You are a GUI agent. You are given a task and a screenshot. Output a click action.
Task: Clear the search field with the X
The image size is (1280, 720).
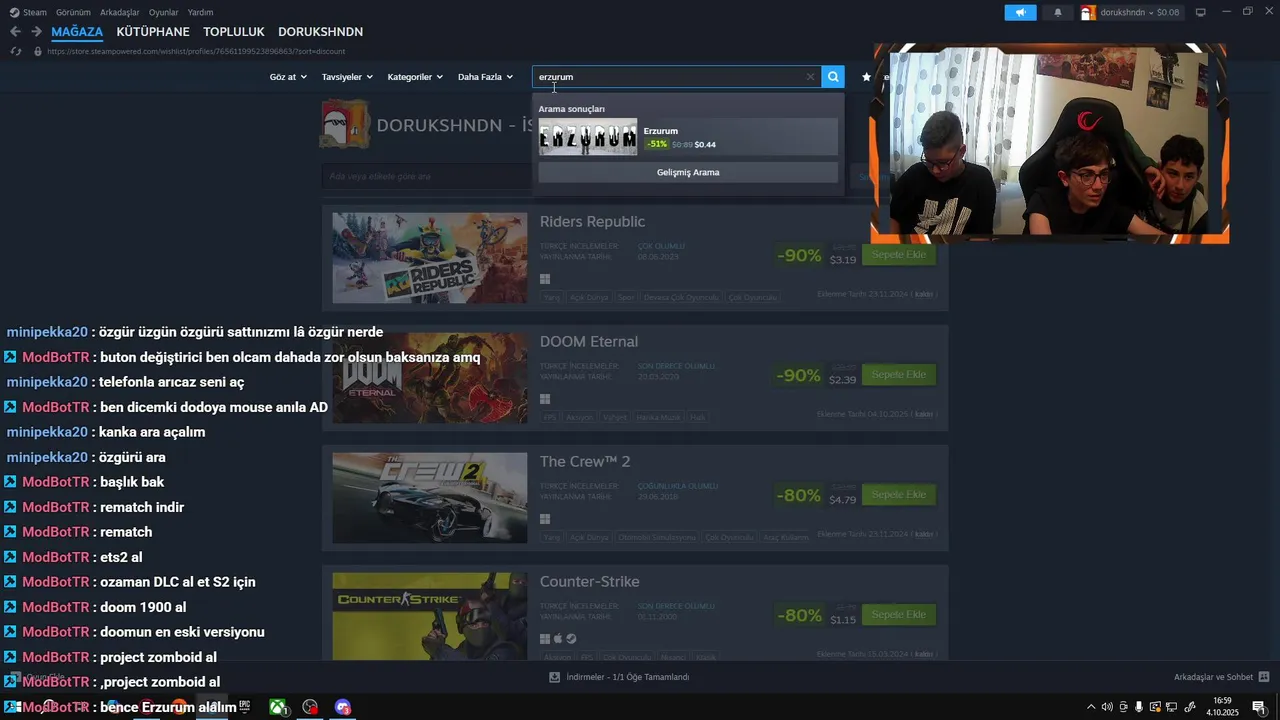pyautogui.click(x=810, y=77)
